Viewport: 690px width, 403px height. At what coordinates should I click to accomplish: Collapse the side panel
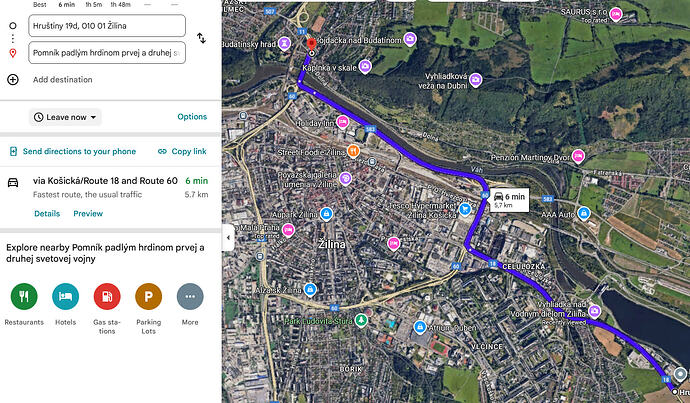(227, 239)
